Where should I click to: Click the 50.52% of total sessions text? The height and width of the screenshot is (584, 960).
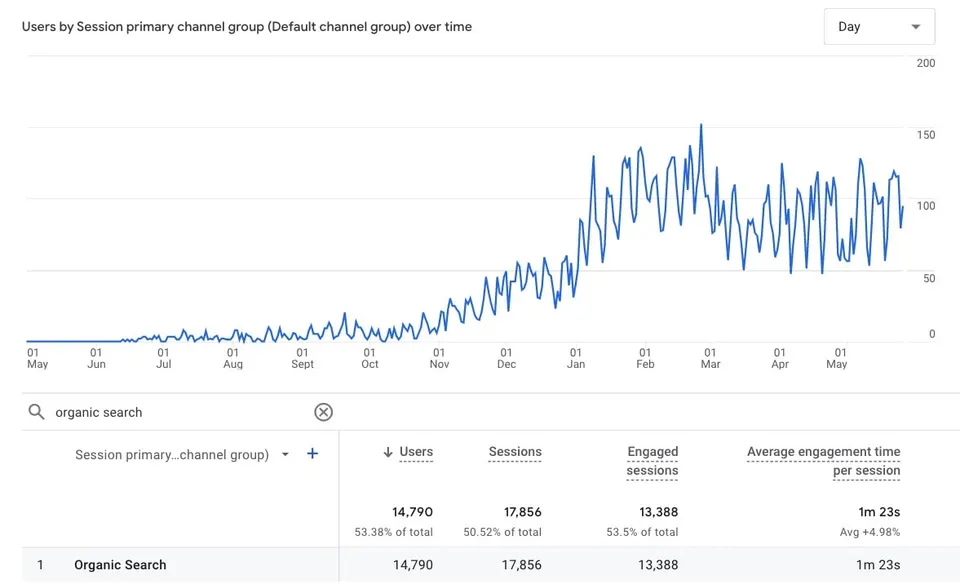(x=503, y=532)
